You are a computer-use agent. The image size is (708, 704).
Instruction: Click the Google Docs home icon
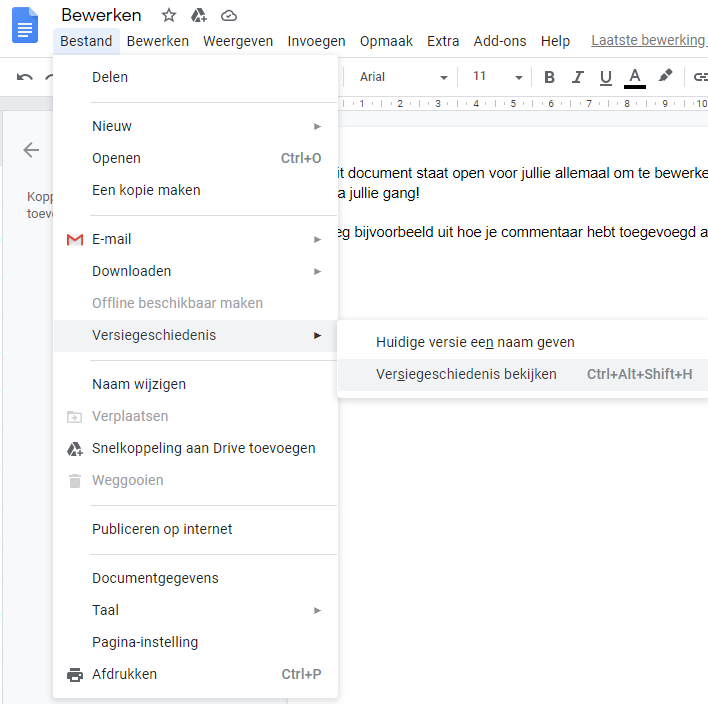pyautogui.click(x=25, y=25)
